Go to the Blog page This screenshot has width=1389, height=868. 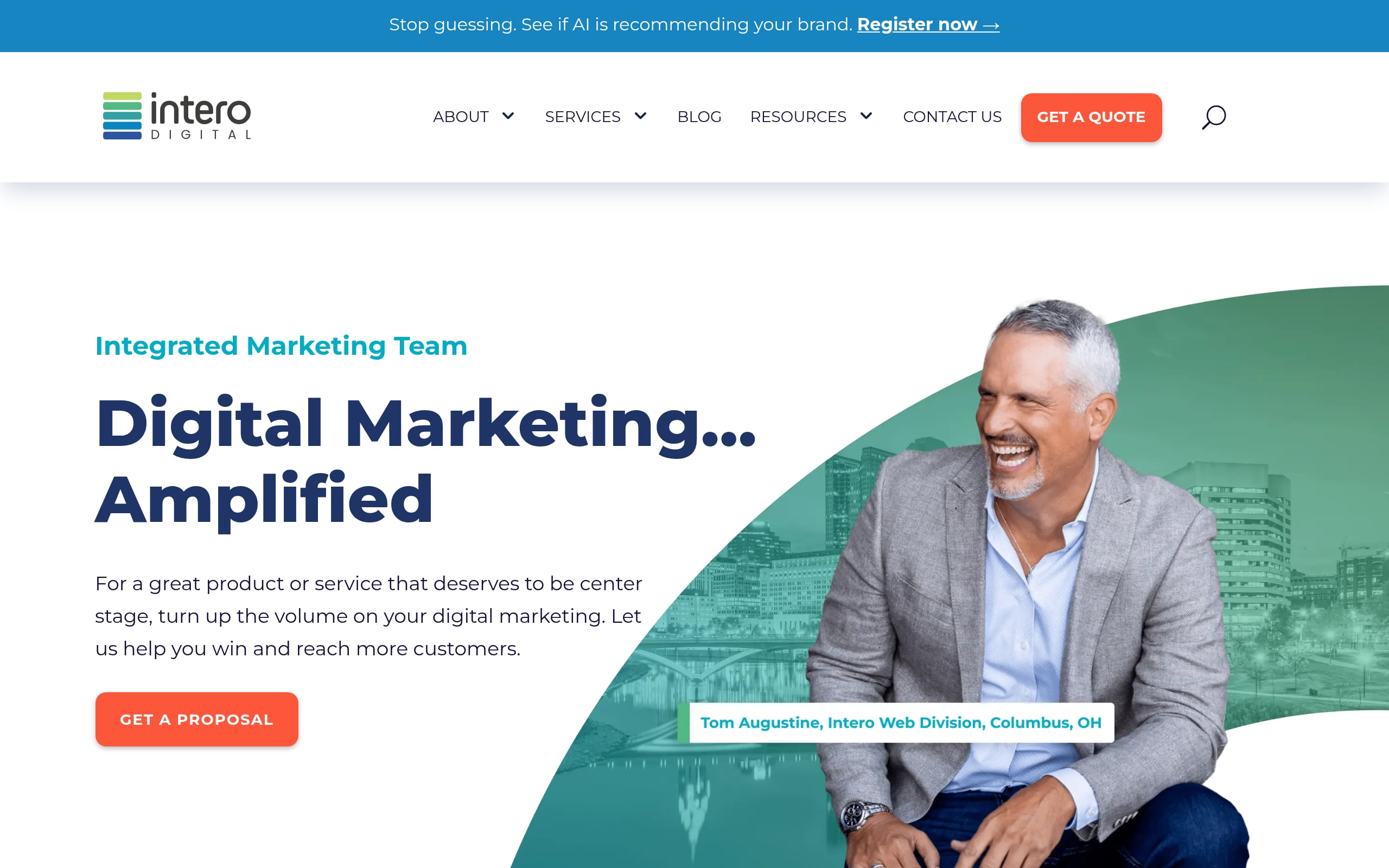point(699,117)
